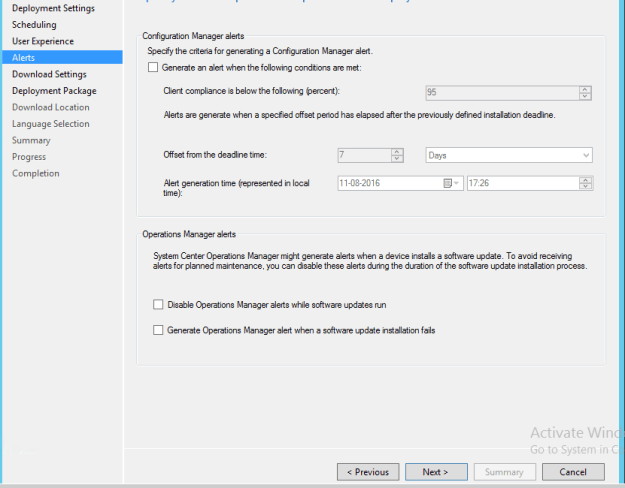This screenshot has width=625, height=488.
Task: Go to Download Settings wizard page
Action: [49, 74]
